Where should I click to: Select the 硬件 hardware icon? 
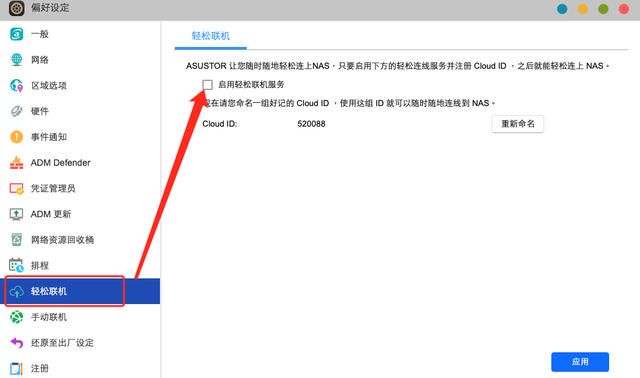16,111
